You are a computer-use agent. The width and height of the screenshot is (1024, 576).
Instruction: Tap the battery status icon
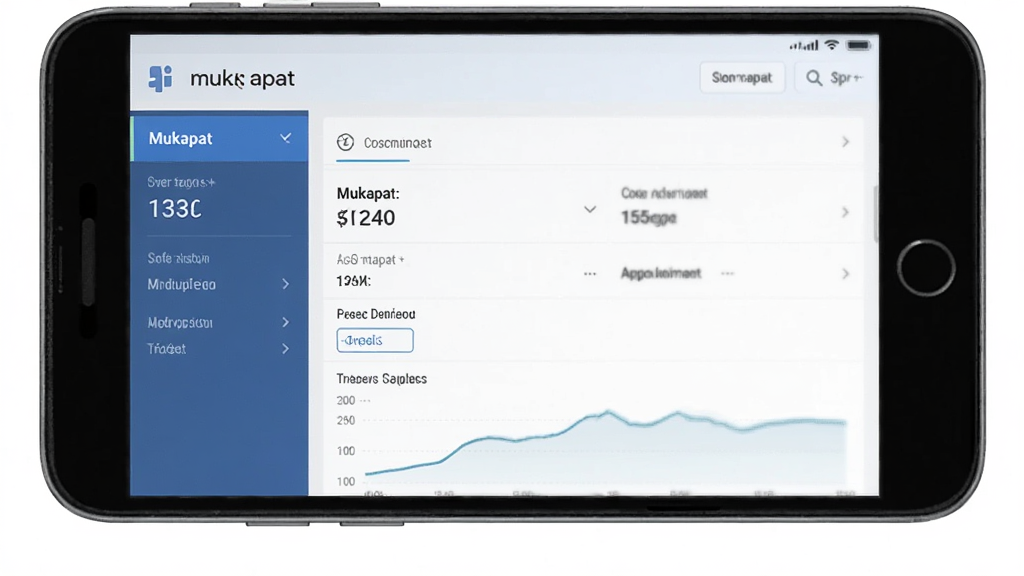(858, 45)
